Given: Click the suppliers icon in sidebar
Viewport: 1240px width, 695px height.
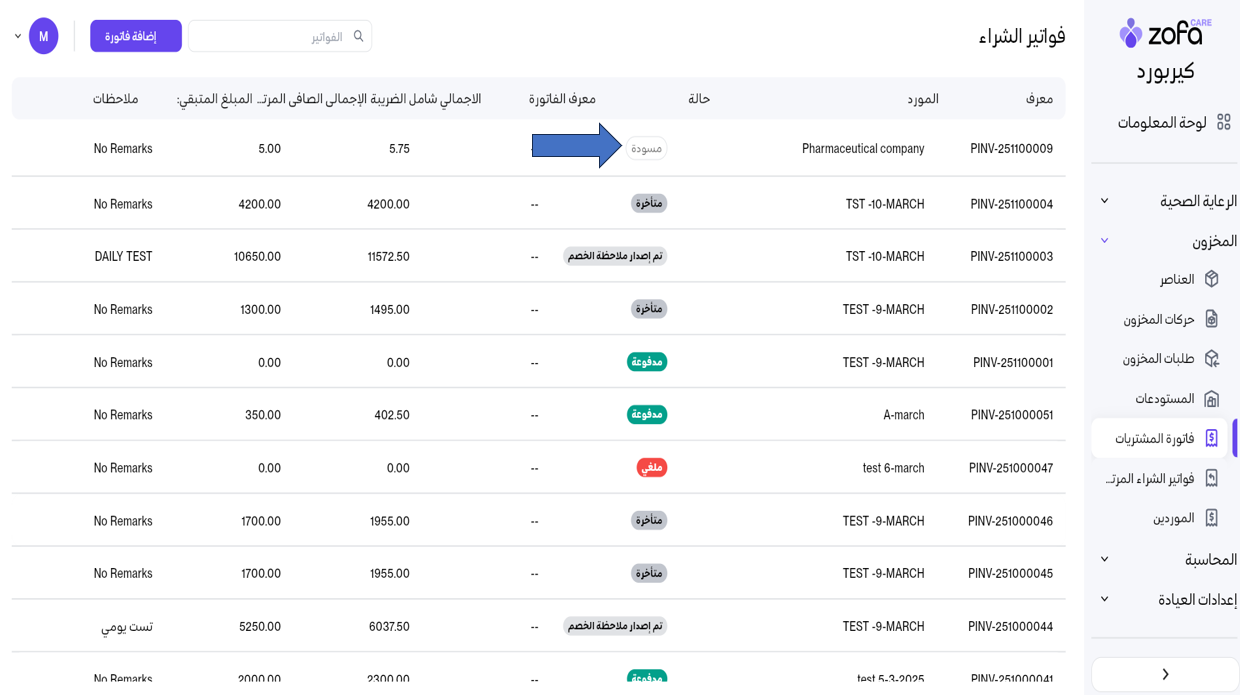Looking at the screenshot, I should coord(1211,518).
